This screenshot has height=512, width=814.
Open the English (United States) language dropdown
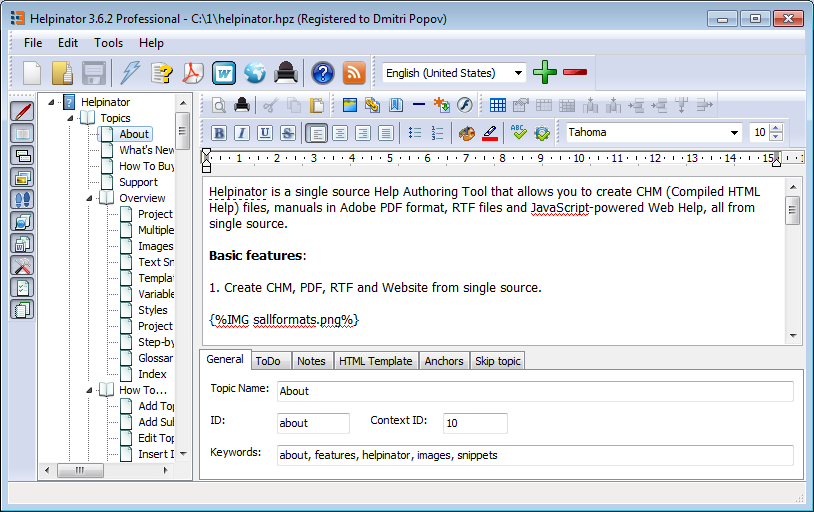(518, 73)
